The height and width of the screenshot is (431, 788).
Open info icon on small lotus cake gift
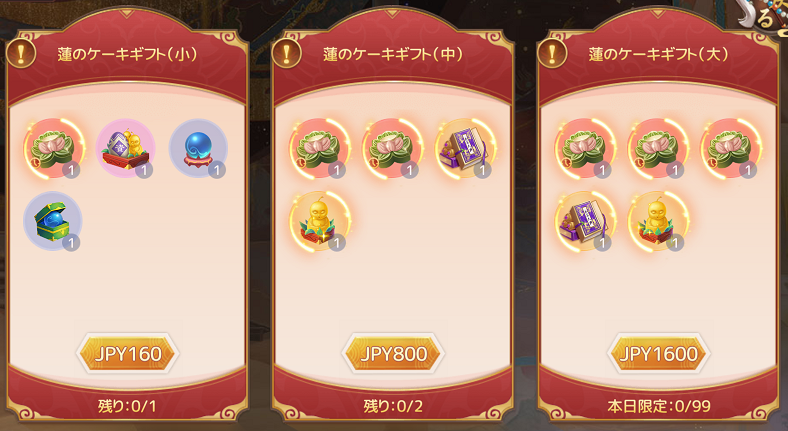[21, 53]
